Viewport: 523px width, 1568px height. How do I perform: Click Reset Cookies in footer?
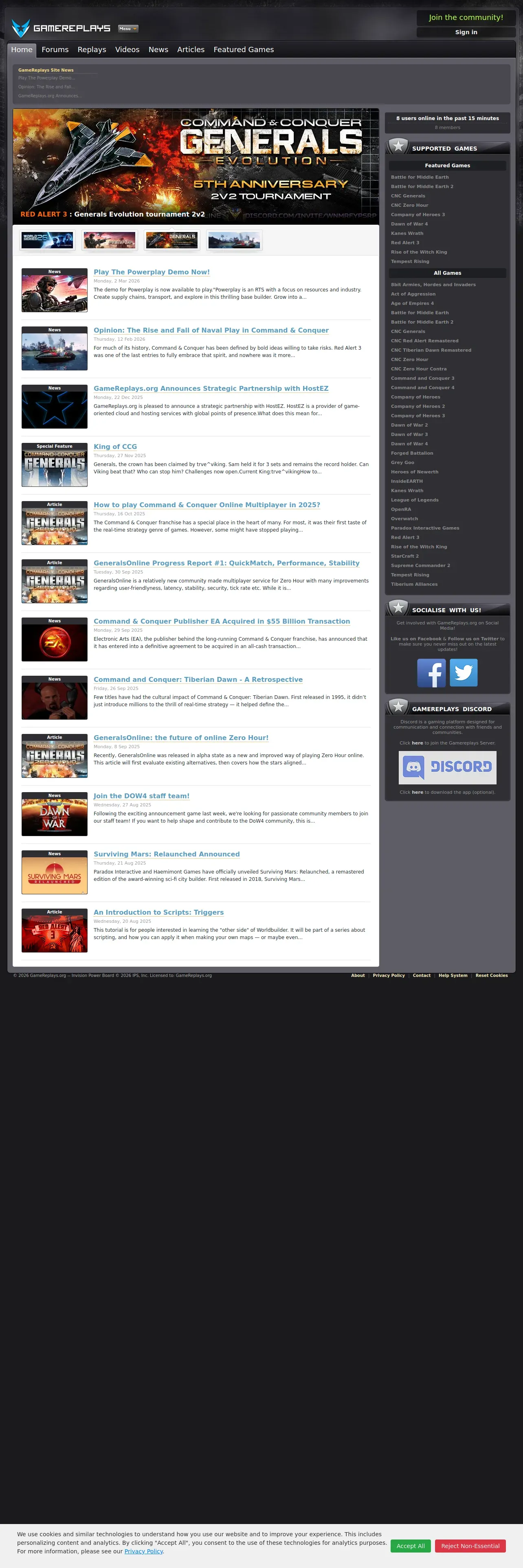491,976
